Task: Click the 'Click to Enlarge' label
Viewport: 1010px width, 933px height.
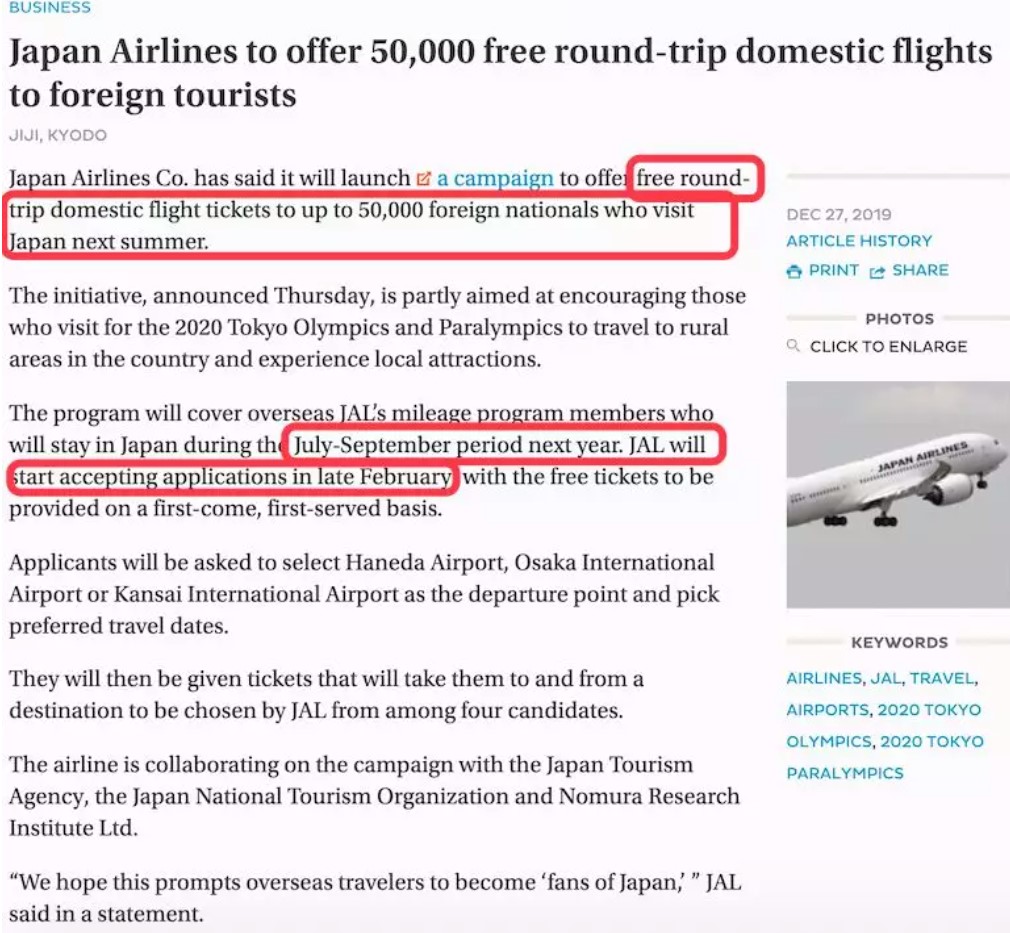Action: click(888, 346)
